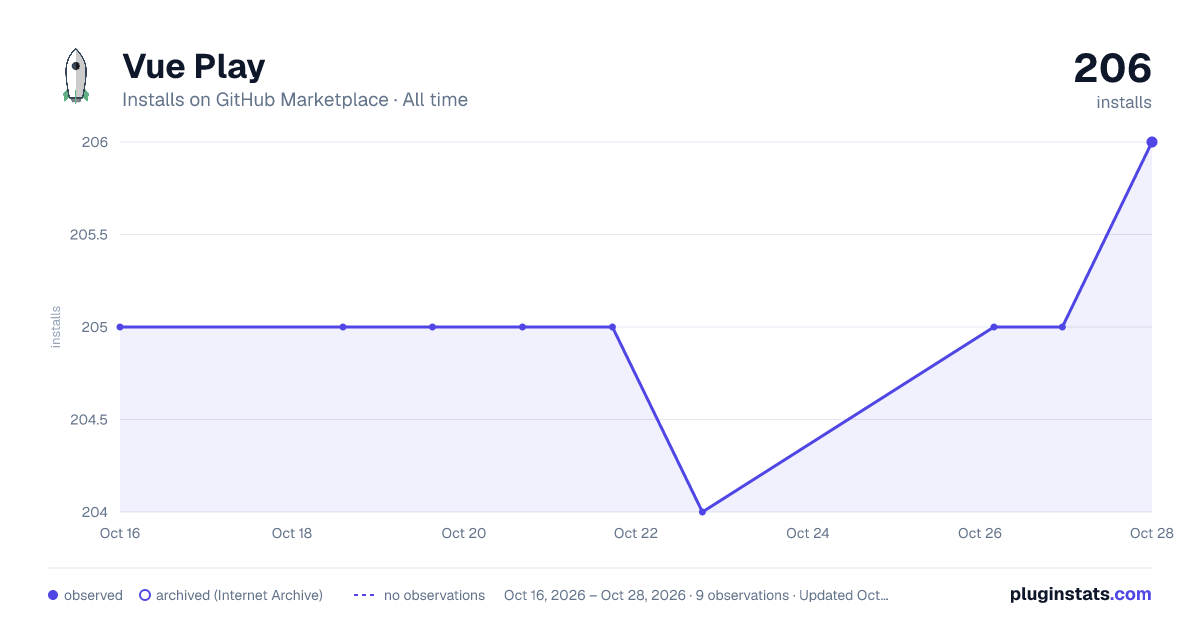This screenshot has width=1200, height=630.
Task: Click the large 206 installs total
Action: [x=1113, y=69]
